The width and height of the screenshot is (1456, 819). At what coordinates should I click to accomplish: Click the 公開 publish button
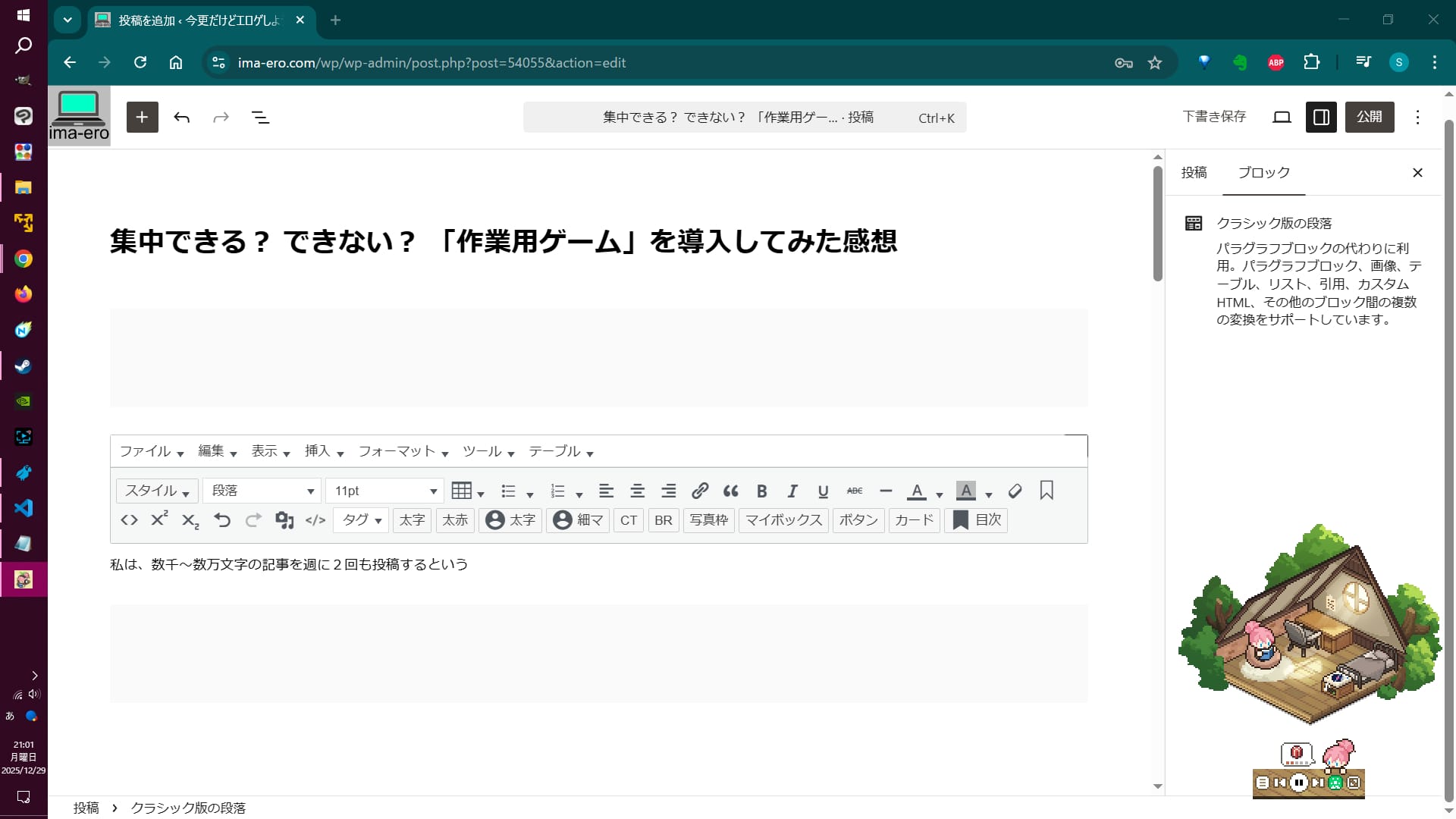pyautogui.click(x=1369, y=117)
